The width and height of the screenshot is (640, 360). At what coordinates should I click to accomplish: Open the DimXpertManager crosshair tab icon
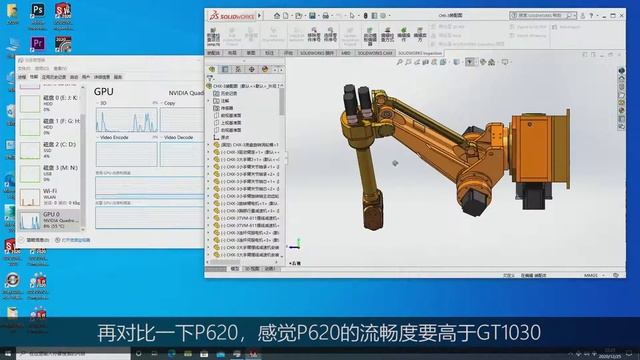[251, 69]
